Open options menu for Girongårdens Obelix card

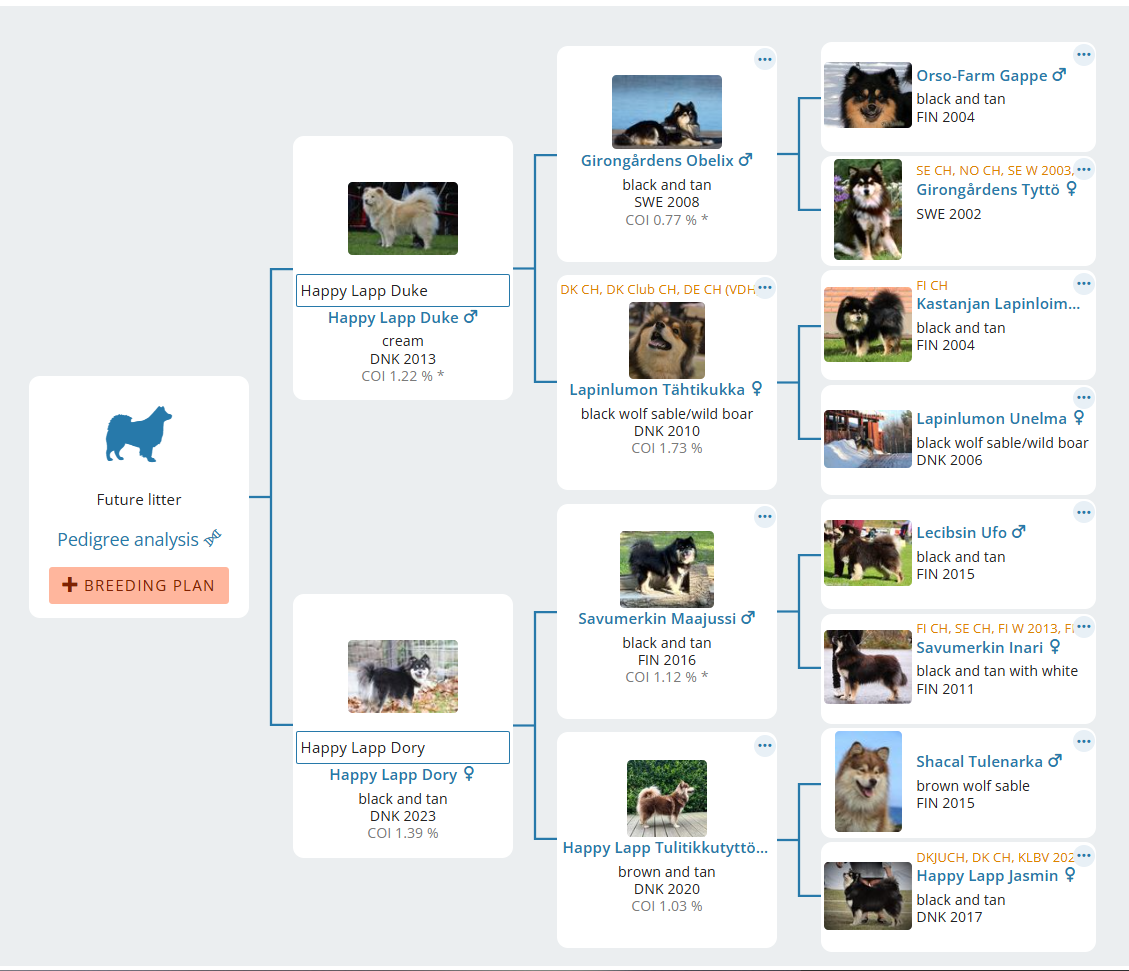click(765, 60)
